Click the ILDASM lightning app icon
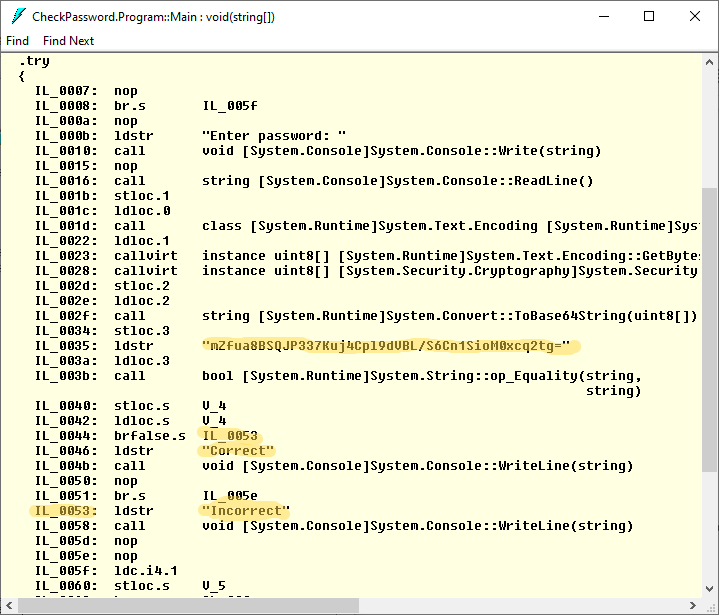The image size is (719, 615). pyautogui.click(x=18, y=17)
